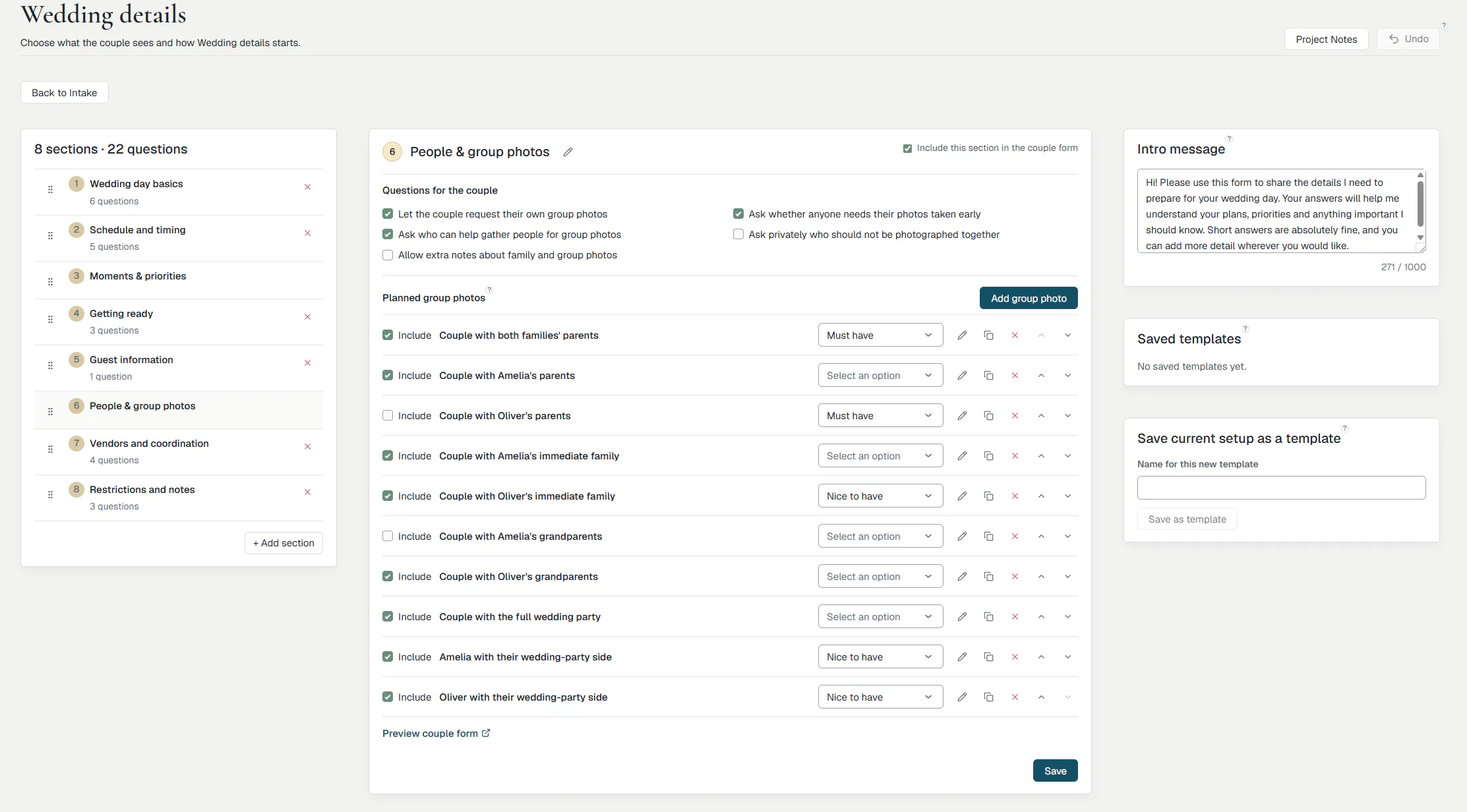This screenshot has width=1467, height=812.
Task: Duplicate Oliver with their wedding-party side photo
Action: point(988,697)
